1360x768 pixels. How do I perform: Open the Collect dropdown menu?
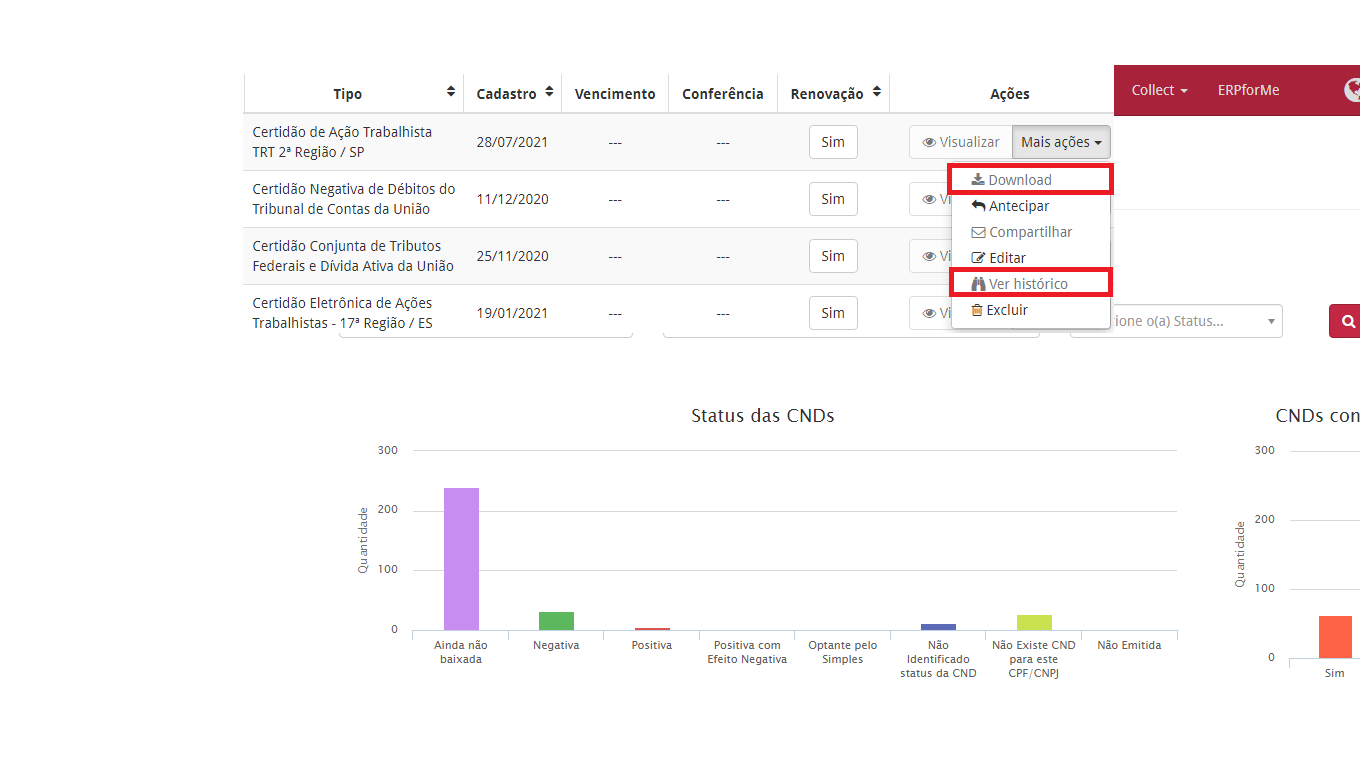(1159, 90)
